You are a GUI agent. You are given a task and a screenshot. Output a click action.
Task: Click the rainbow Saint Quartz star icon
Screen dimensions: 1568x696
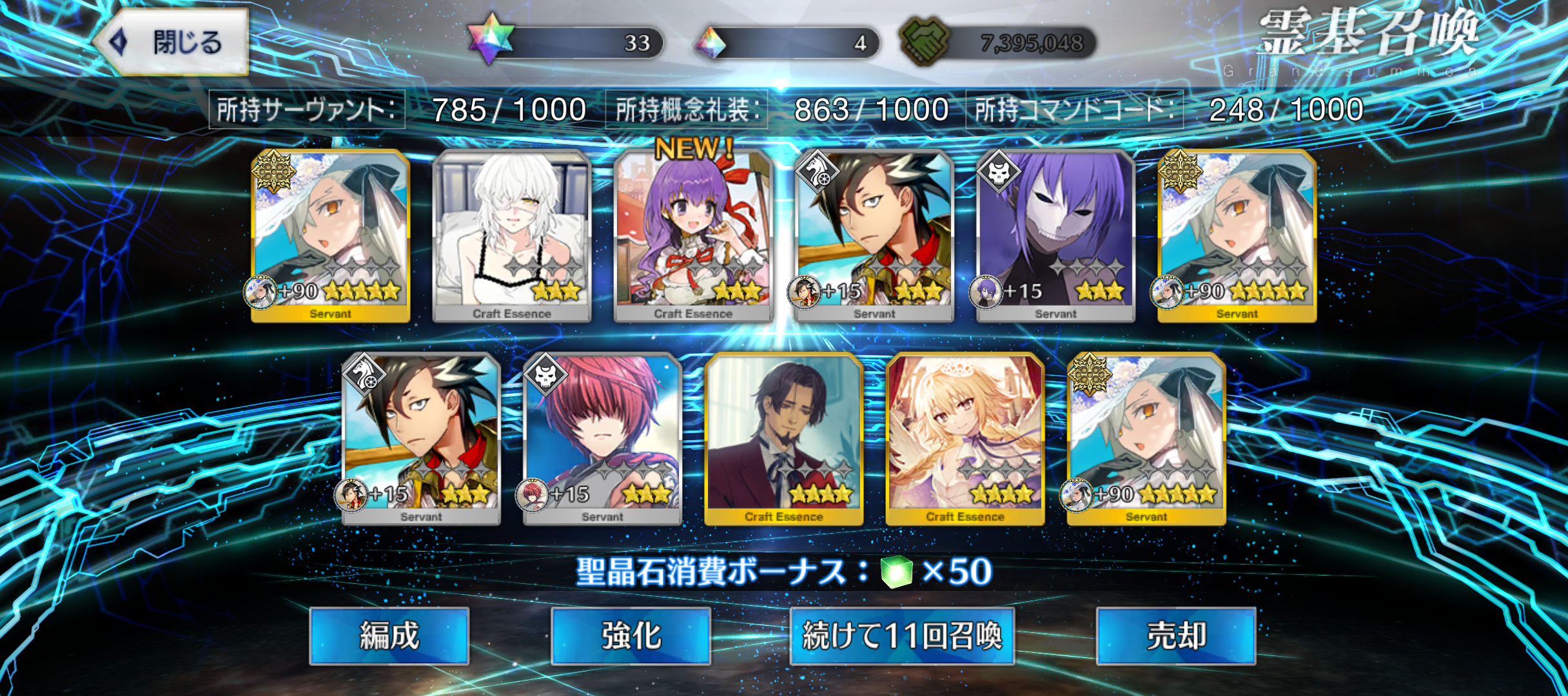click(x=491, y=39)
